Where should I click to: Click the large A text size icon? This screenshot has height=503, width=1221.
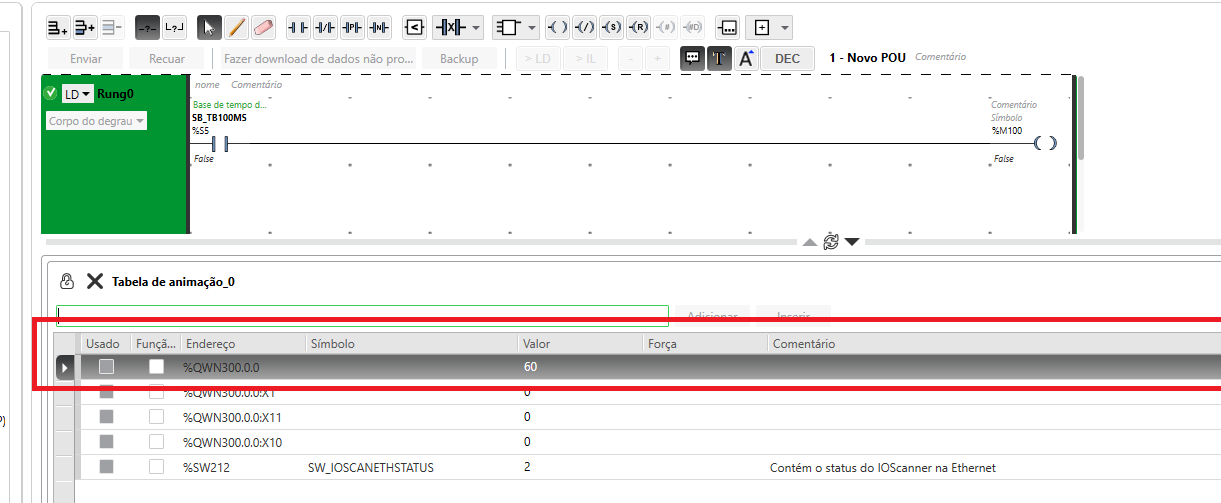click(x=746, y=58)
